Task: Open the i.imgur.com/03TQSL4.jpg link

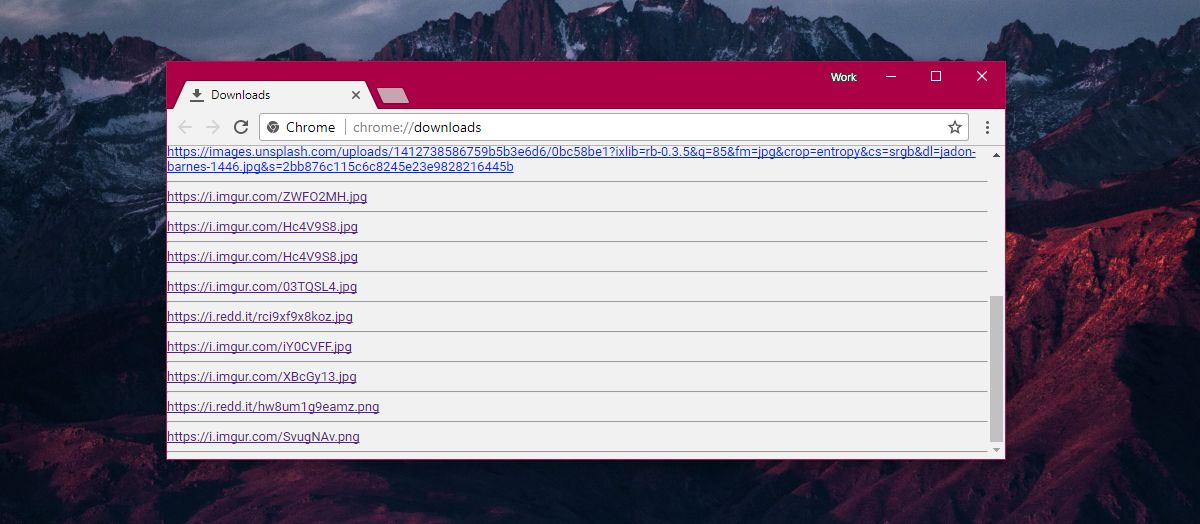Action: [262, 287]
